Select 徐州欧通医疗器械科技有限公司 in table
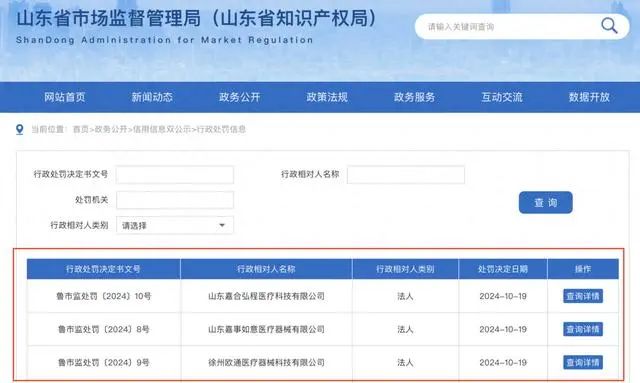Viewport: 640px width, 383px height. (x=266, y=362)
